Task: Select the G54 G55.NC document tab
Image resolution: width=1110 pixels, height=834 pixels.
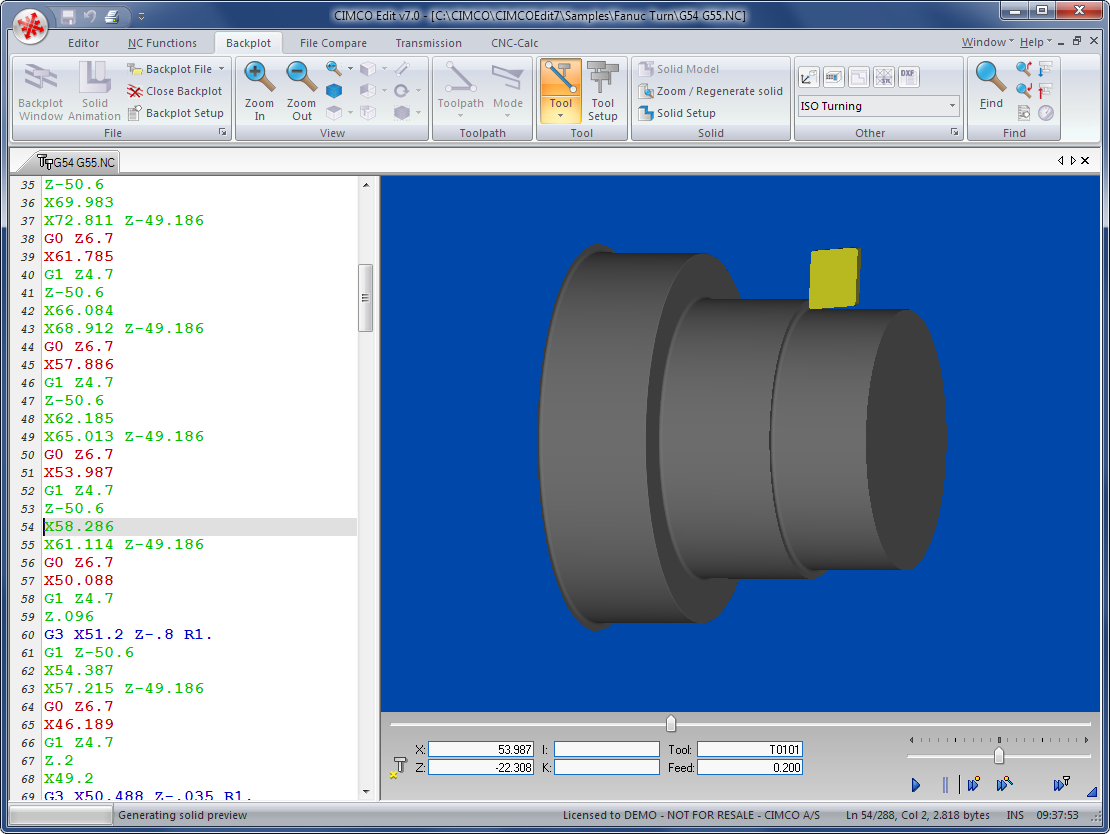Action: (x=76, y=163)
